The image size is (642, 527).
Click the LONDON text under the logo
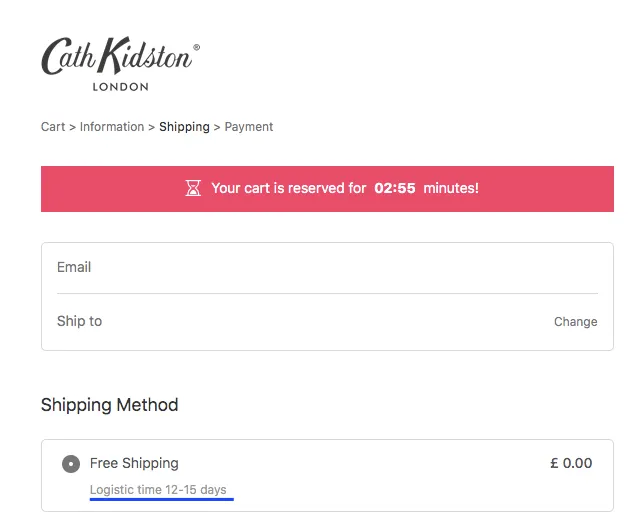(x=120, y=87)
